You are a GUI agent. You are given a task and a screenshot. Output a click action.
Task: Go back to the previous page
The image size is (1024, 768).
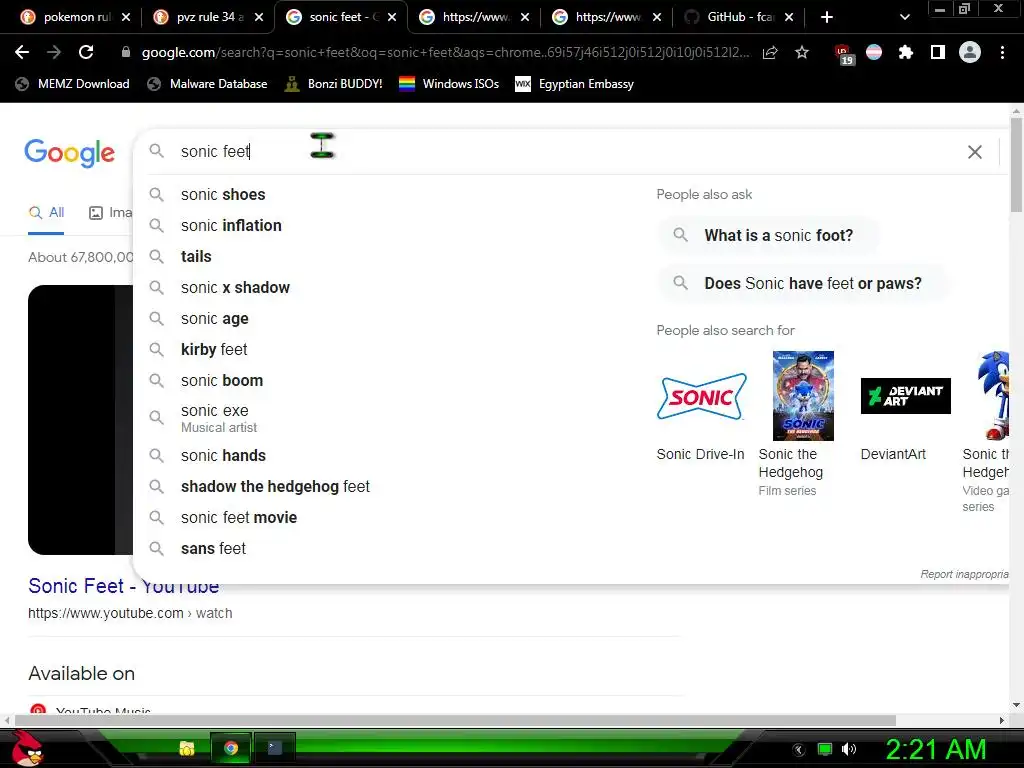coord(22,52)
